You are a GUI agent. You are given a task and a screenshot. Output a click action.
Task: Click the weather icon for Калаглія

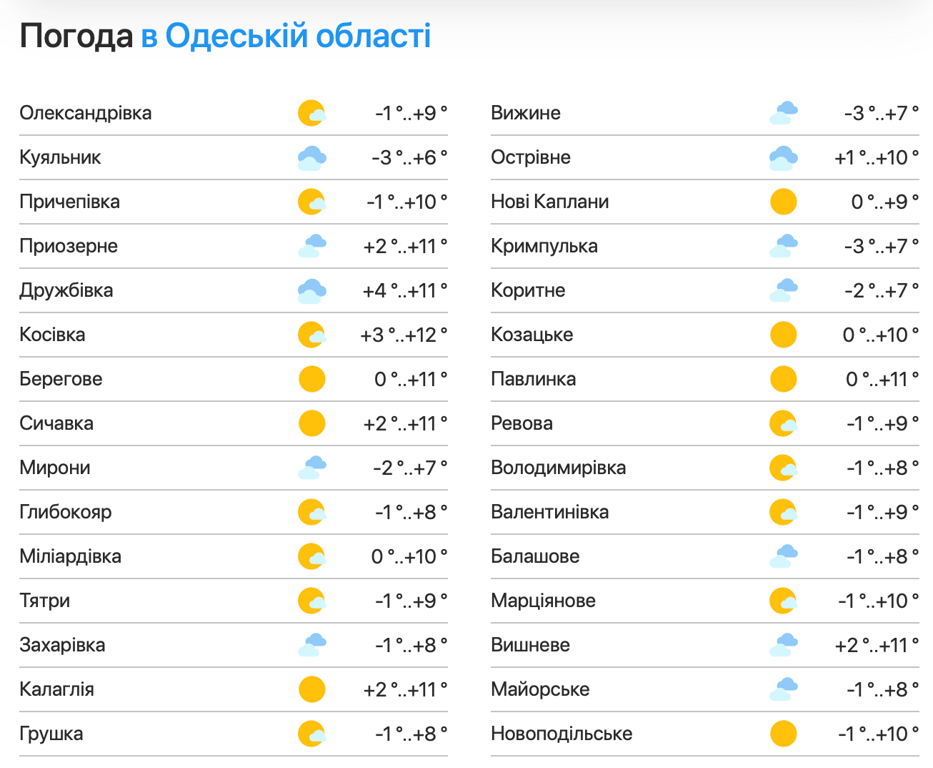(x=312, y=689)
